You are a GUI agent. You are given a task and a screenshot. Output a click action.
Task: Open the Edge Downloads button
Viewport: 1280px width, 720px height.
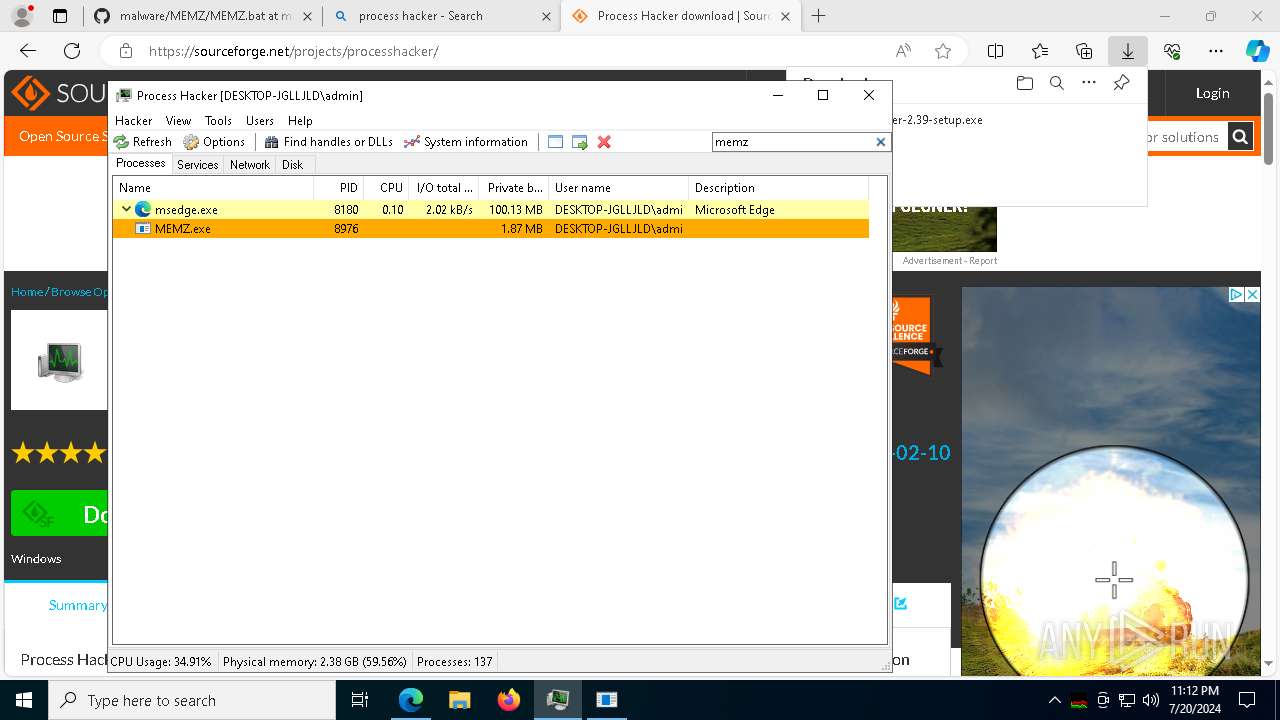tap(1128, 51)
